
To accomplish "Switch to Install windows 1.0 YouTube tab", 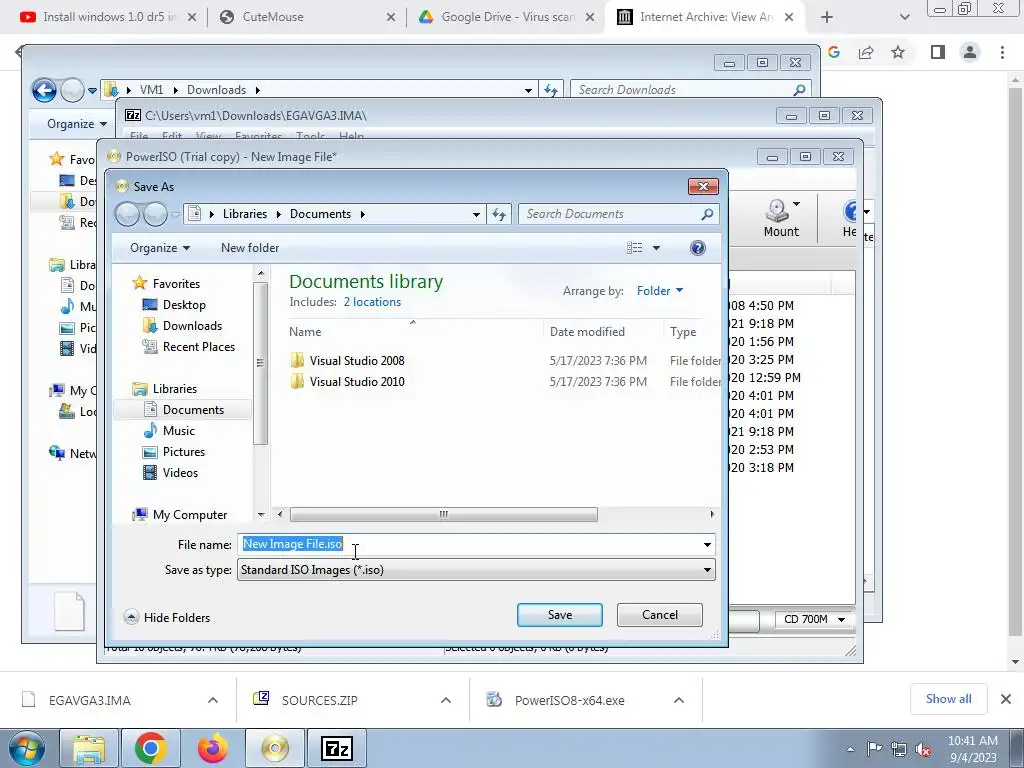I will (106, 17).
